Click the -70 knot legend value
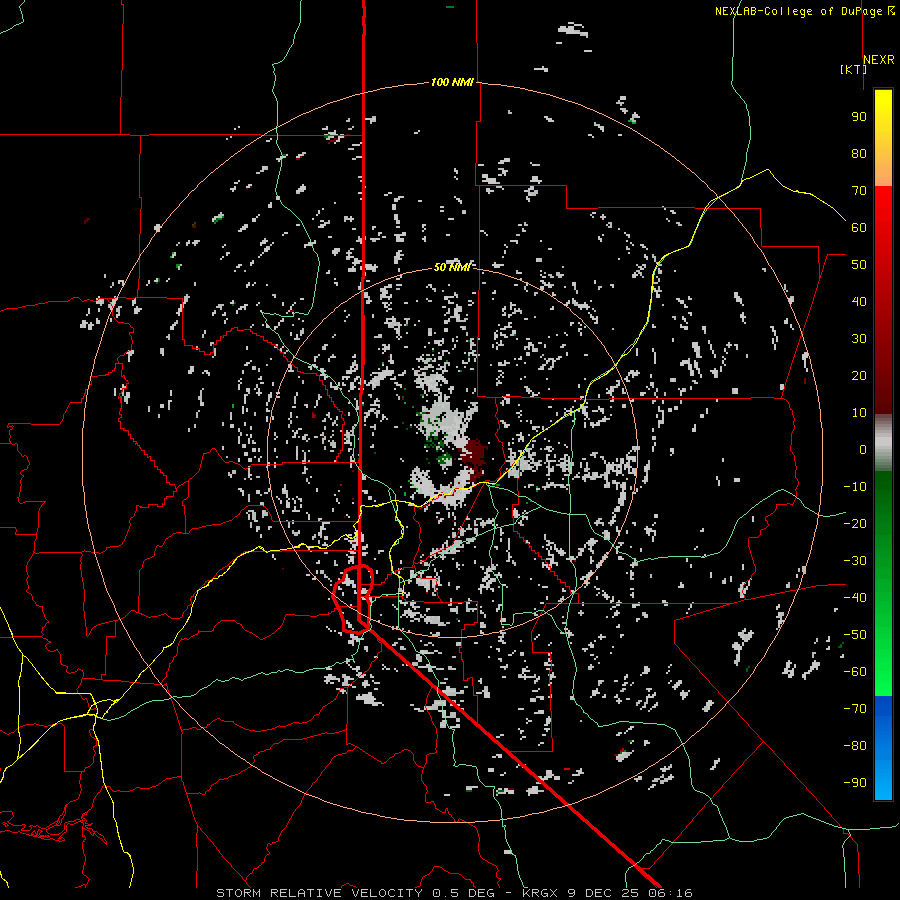 click(x=855, y=709)
